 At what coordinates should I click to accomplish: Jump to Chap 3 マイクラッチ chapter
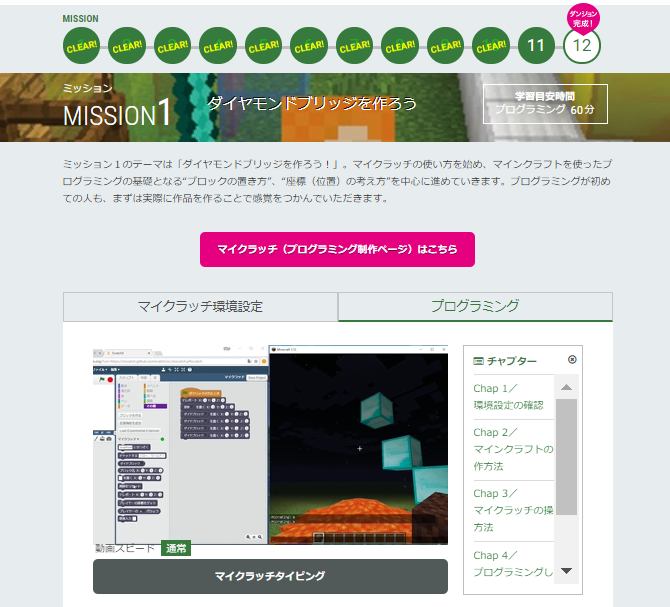(x=513, y=510)
